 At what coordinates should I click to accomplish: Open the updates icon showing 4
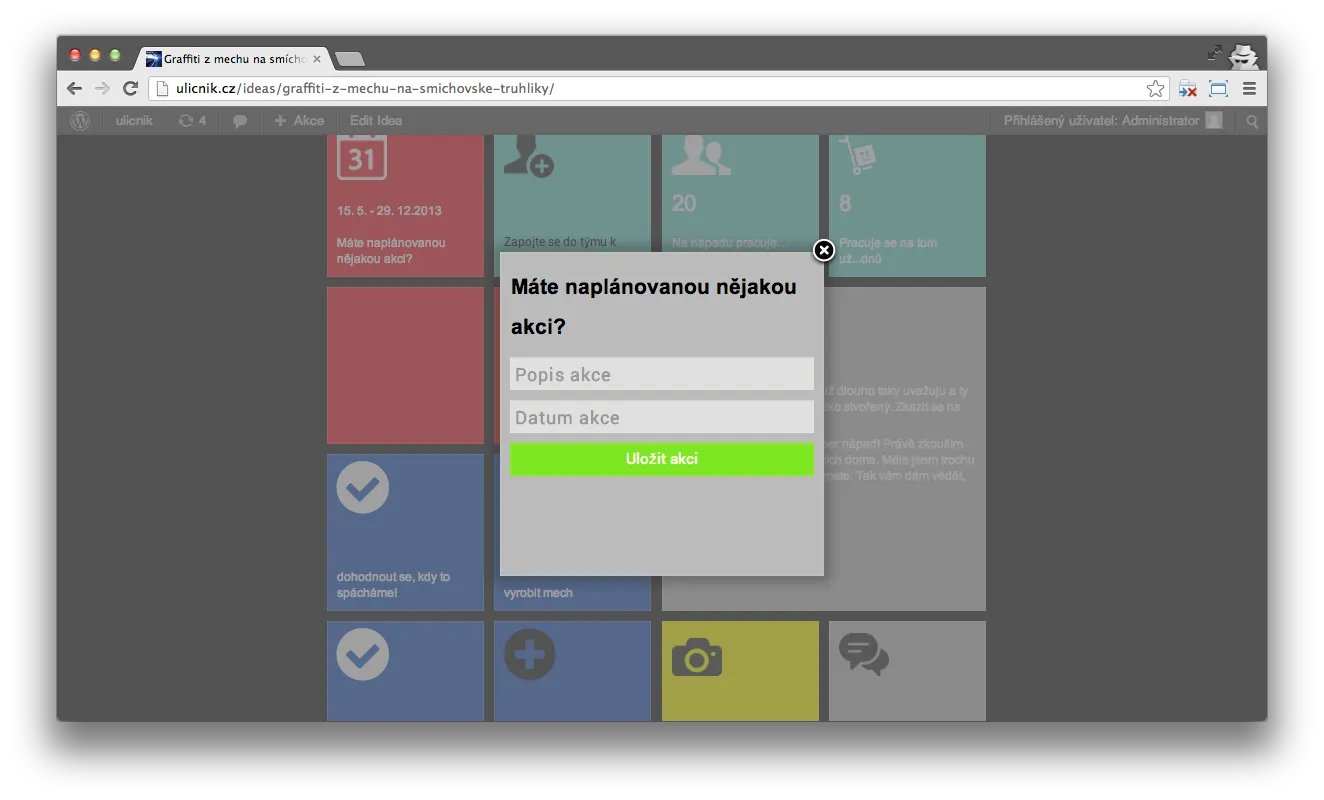pos(191,121)
